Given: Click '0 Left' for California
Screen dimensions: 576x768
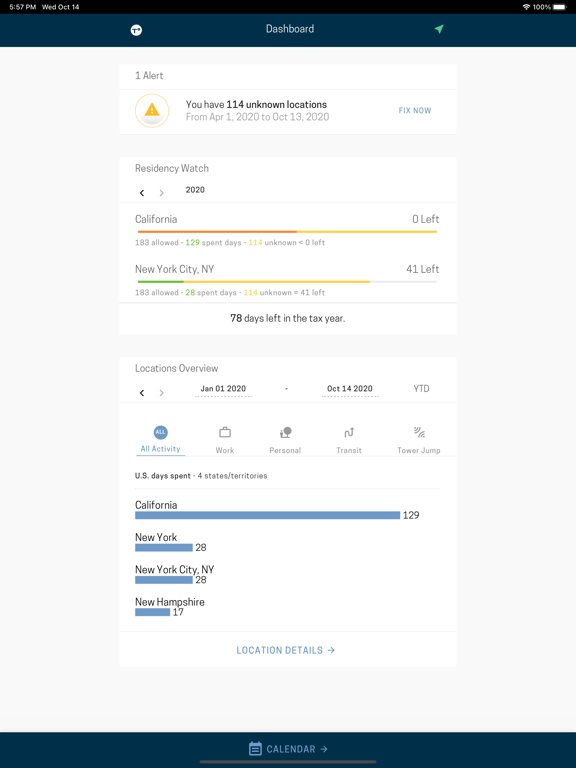Looking at the screenshot, I should (x=426, y=219).
